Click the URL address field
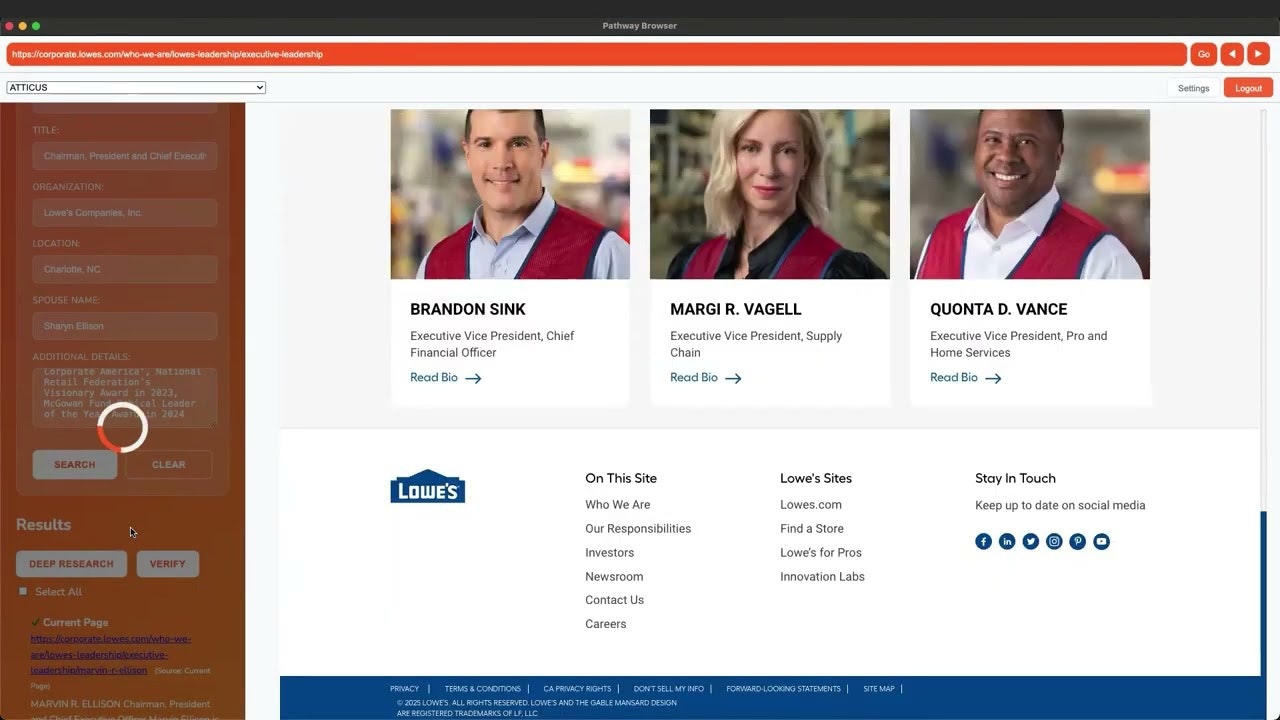This screenshot has width=1280, height=720. click(x=596, y=54)
